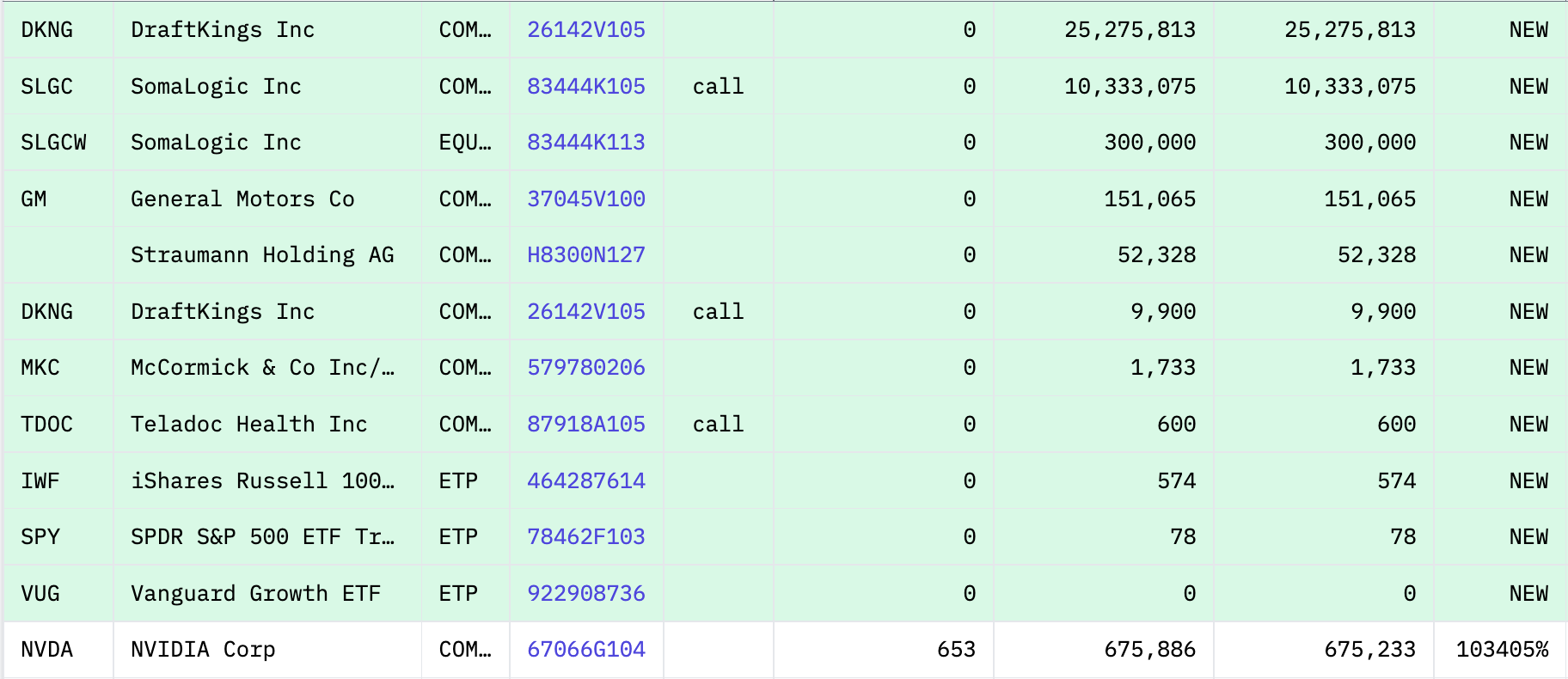
Task: Select the IWF ticker cell
Action: (x=40, y=481)
